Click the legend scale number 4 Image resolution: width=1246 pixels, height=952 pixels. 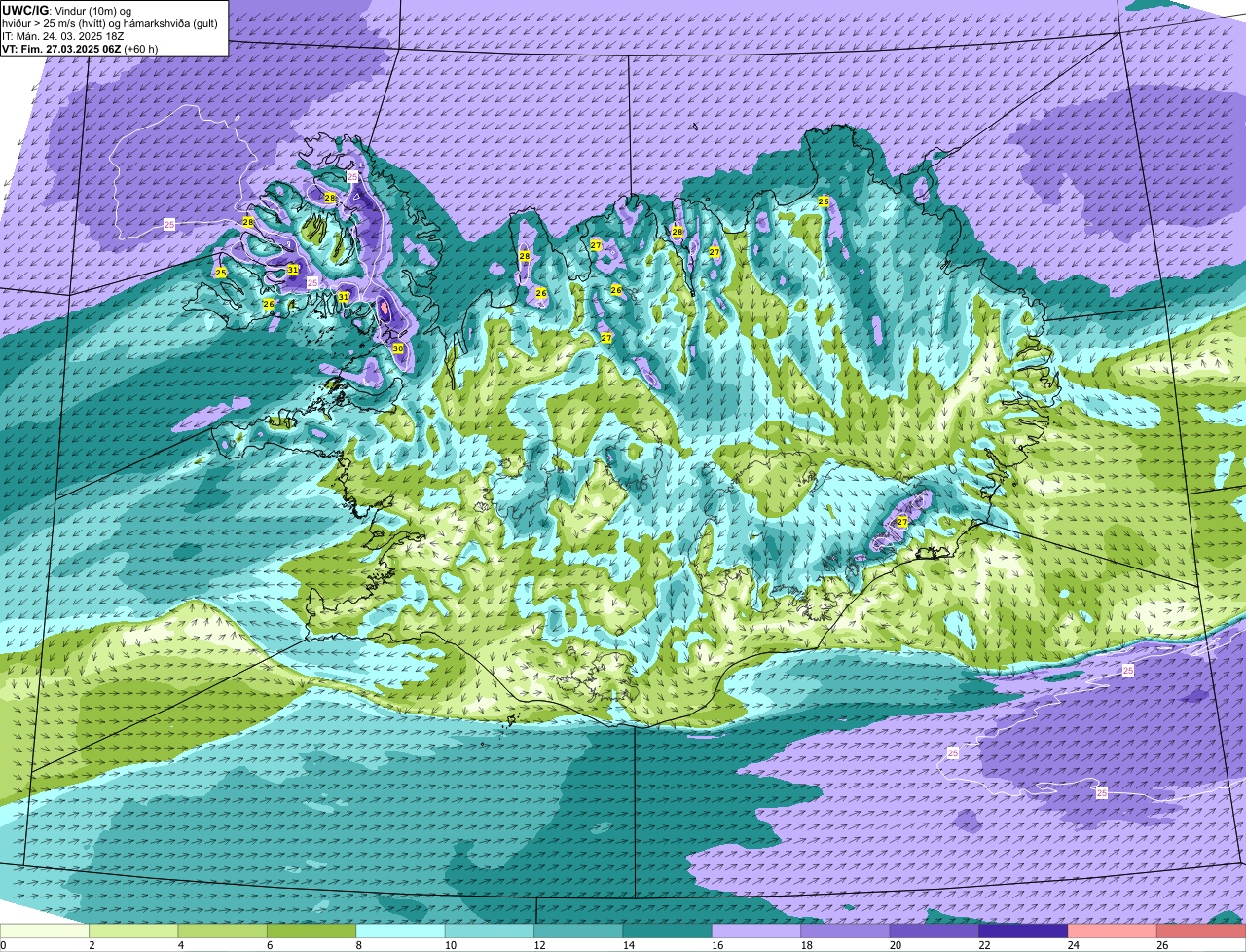[x=180, y=945]
